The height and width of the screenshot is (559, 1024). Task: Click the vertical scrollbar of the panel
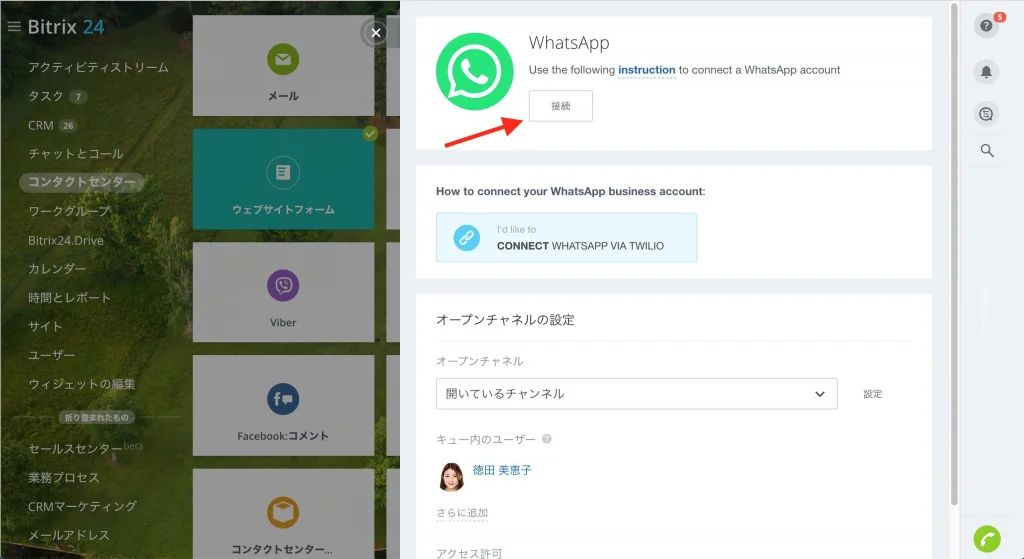click(x=954, y=255)
